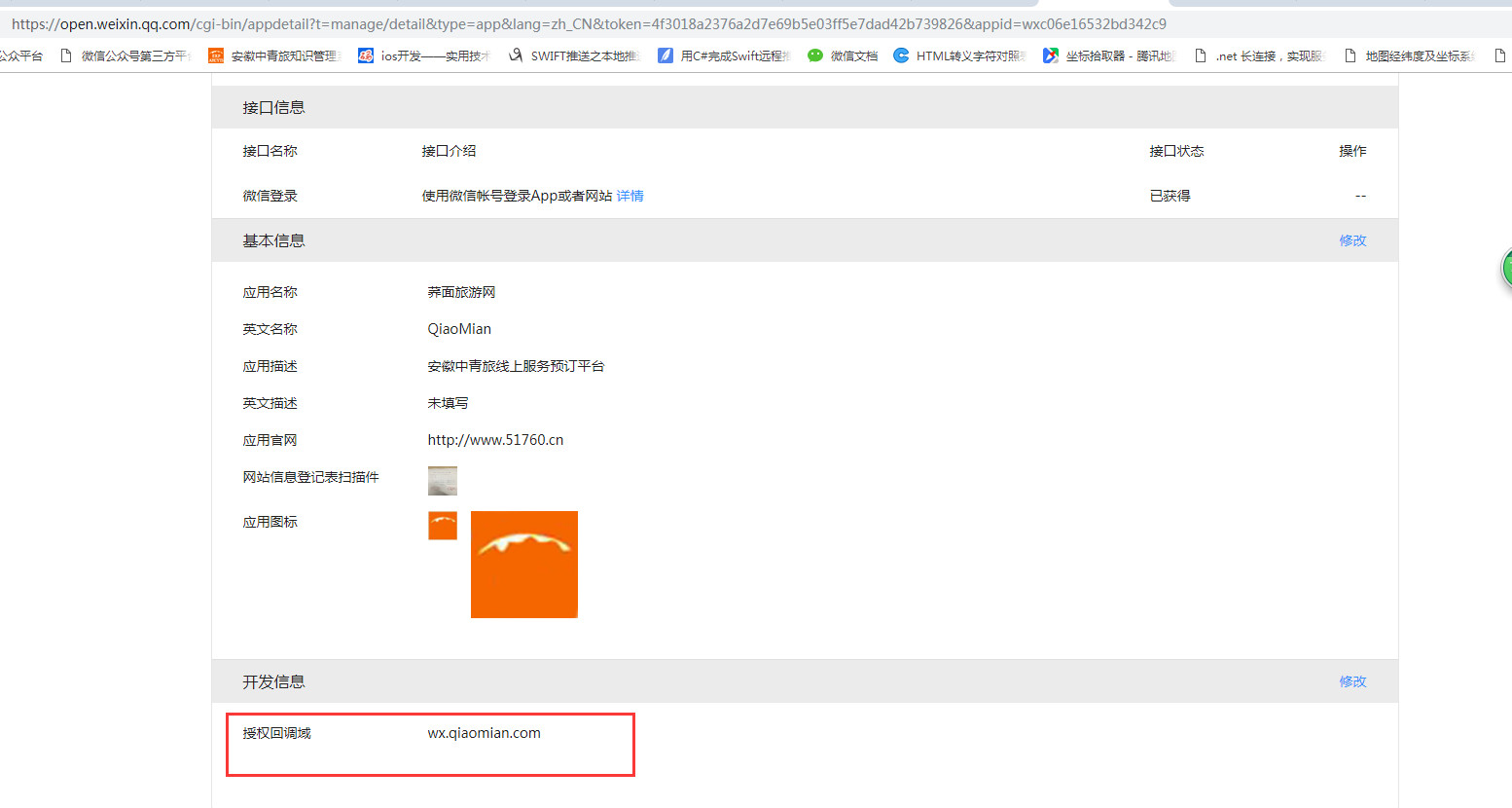Viewport: 1512px width, 808px height.
Task: Click the 微信登录 interface name
Action: (270, 196)
